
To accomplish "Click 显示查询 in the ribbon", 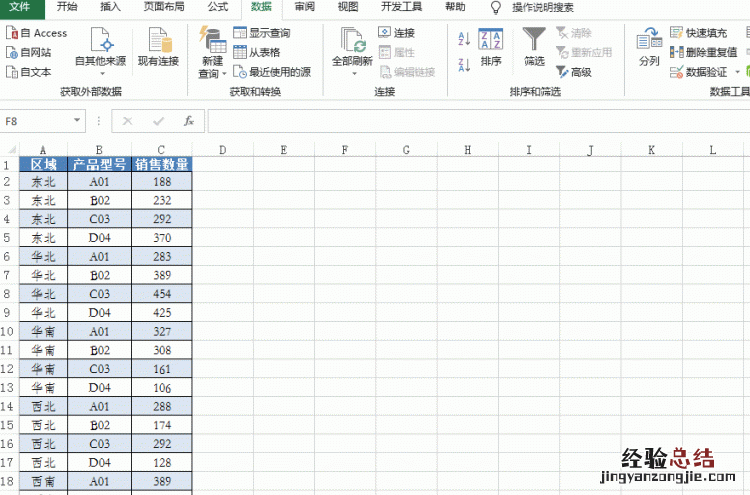I will pyautogui.click(x=262, y=33).
